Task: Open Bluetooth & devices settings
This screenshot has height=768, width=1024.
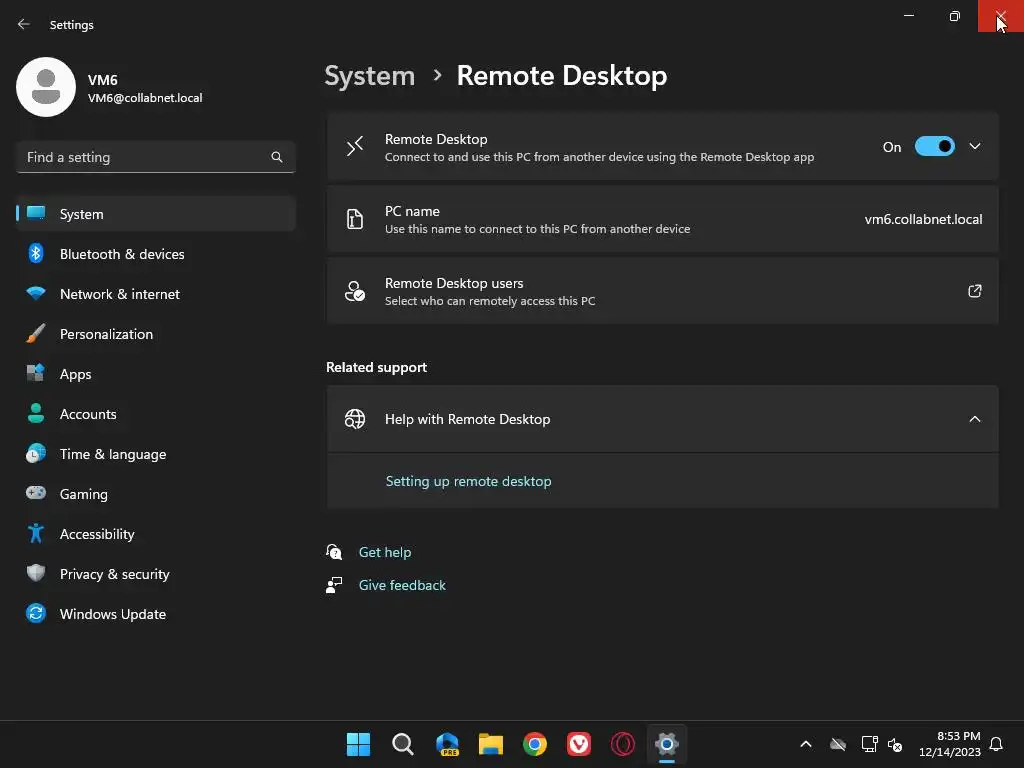Action: [x=155, y=254]
